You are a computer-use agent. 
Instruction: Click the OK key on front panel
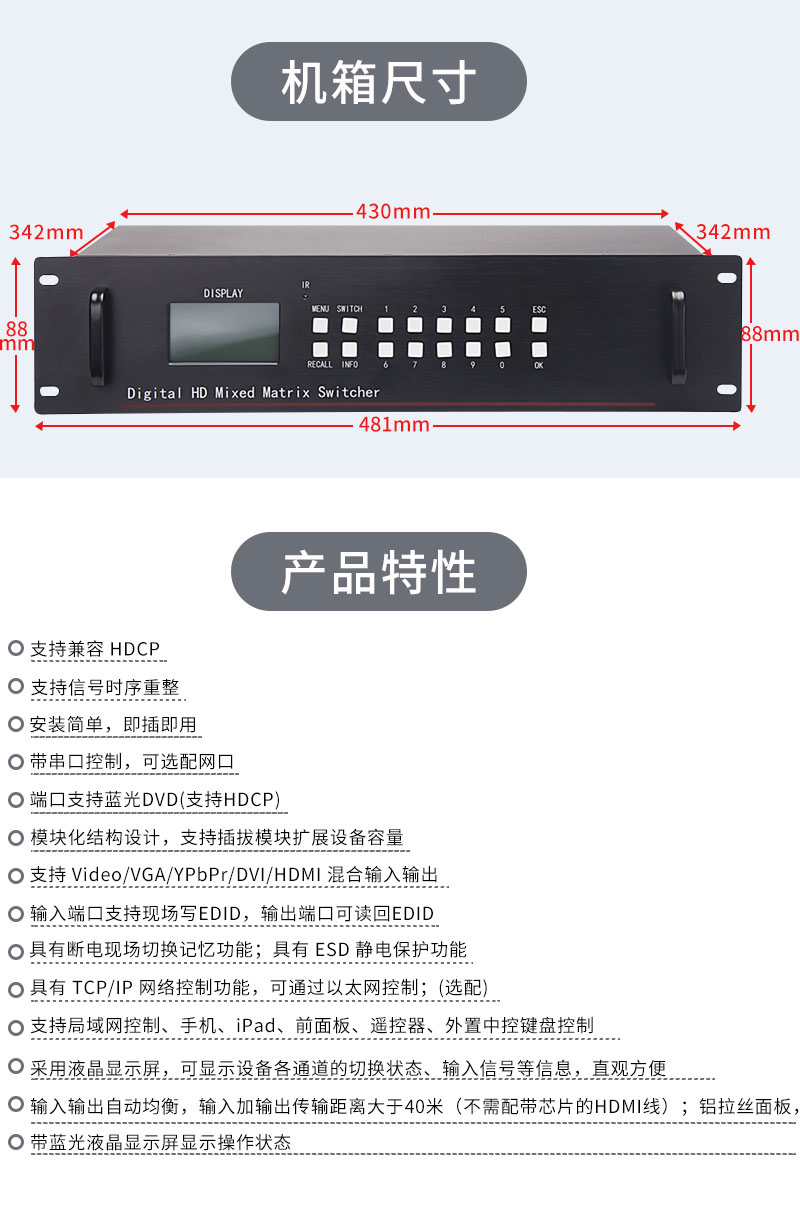[x=540, y=349]
